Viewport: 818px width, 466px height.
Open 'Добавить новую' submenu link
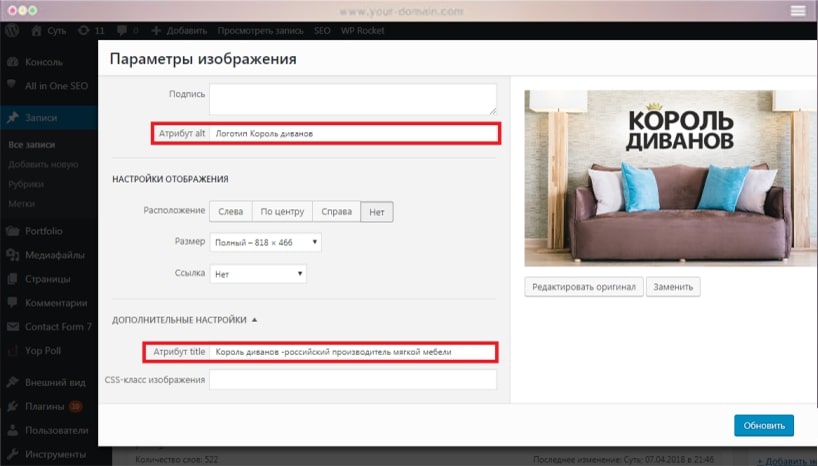tap(43, 164)
